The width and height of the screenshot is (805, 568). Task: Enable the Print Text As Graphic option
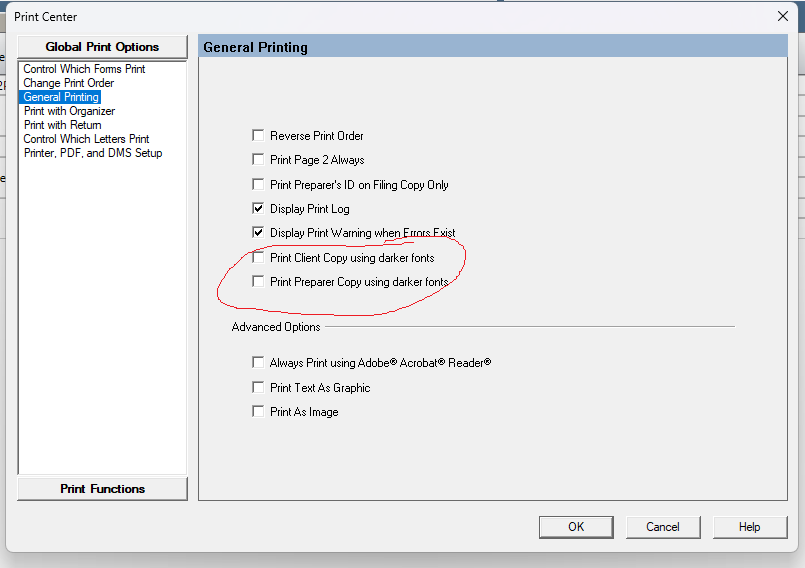point(259,388)
